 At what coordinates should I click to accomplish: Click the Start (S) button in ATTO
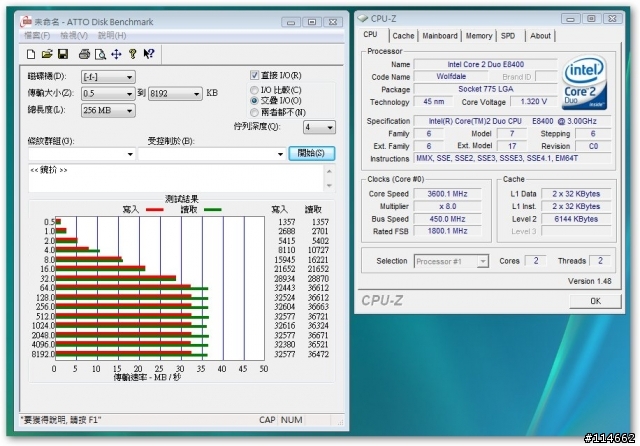311,153
